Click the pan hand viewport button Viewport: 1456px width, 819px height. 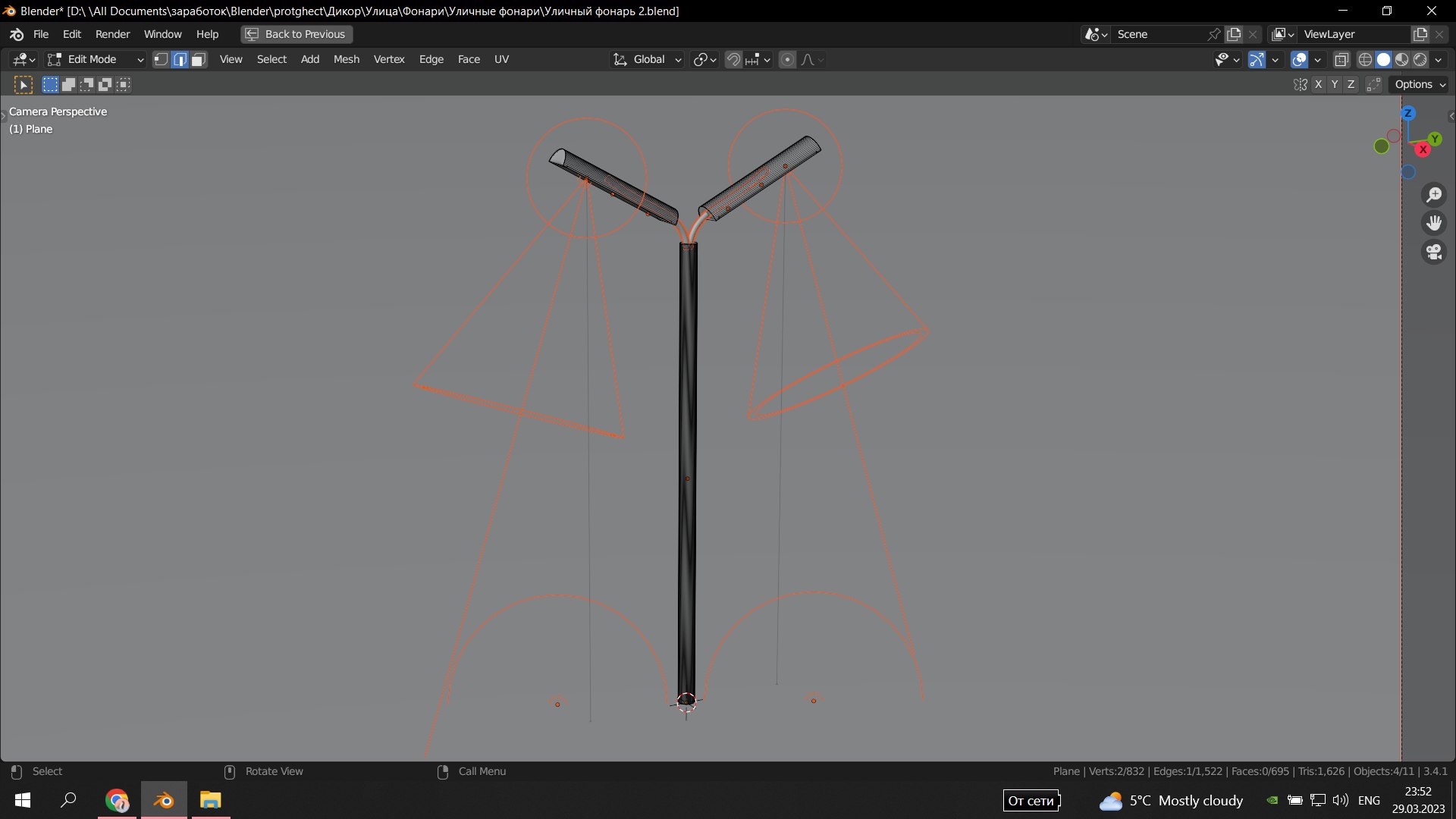[x=1433, y=223]
